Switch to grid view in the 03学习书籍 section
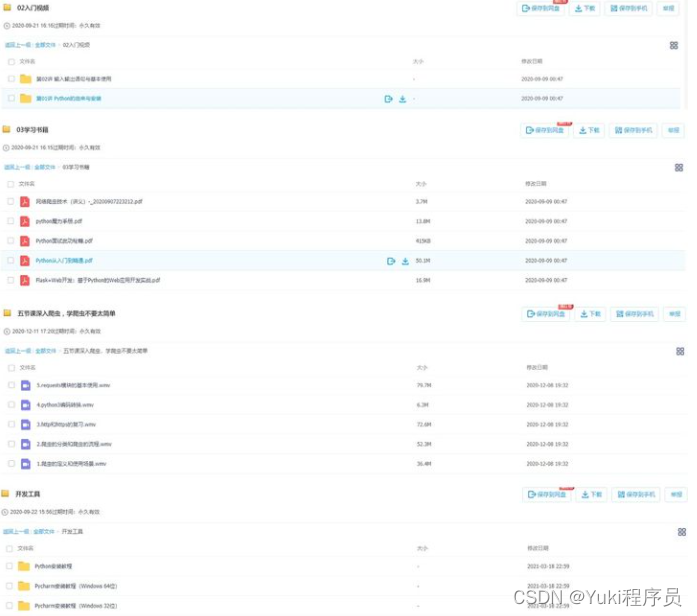This screenshot has height=616, width=697. 679,167
